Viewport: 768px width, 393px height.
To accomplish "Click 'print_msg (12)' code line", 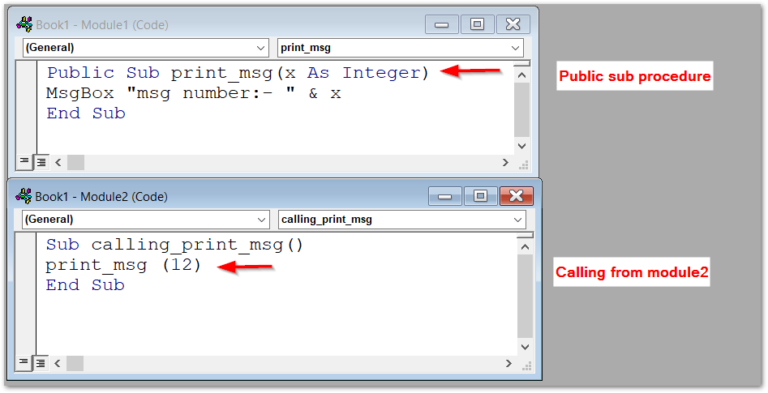I will click(123, 265).
